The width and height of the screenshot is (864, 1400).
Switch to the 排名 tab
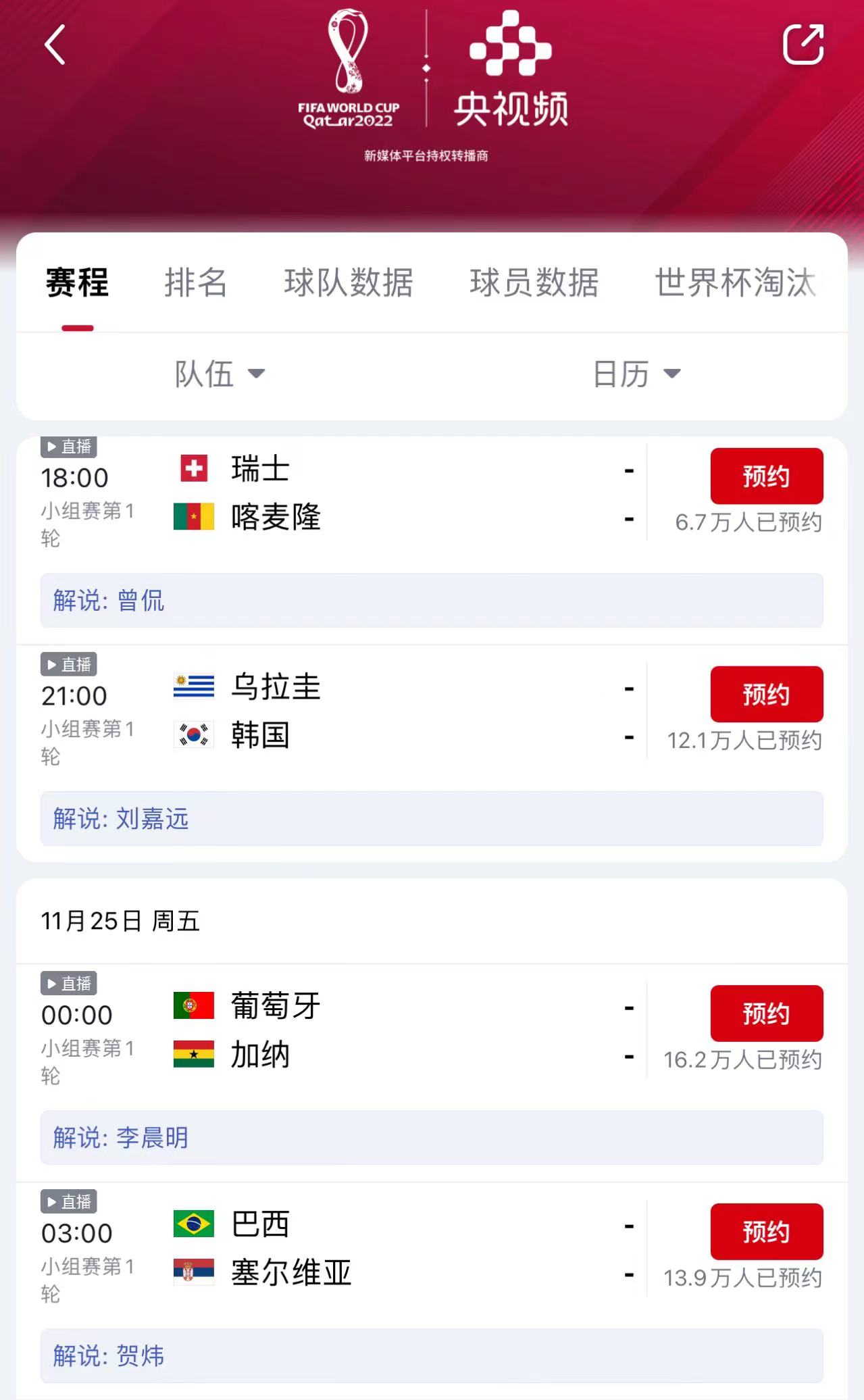(196, 282)
